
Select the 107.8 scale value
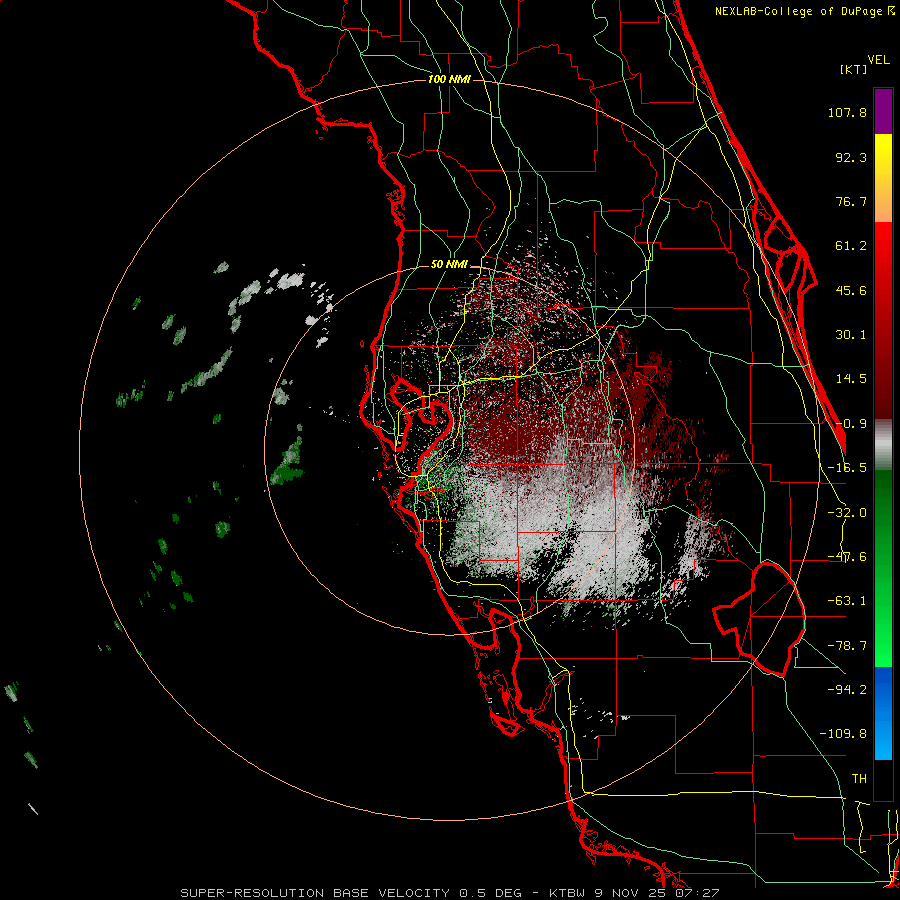click(x=847, y=112)
